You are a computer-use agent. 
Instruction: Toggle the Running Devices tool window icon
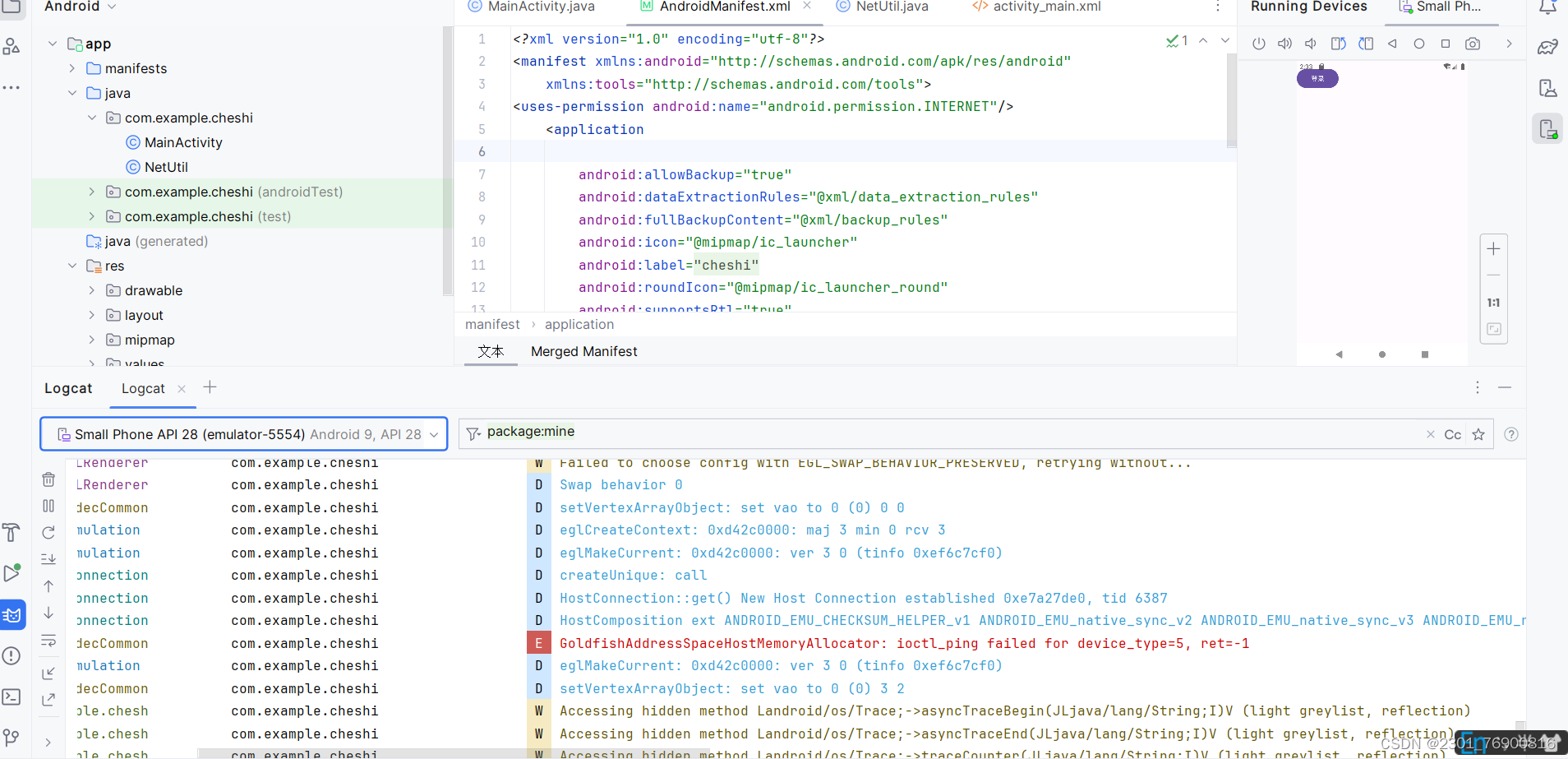click(1547, 129)
